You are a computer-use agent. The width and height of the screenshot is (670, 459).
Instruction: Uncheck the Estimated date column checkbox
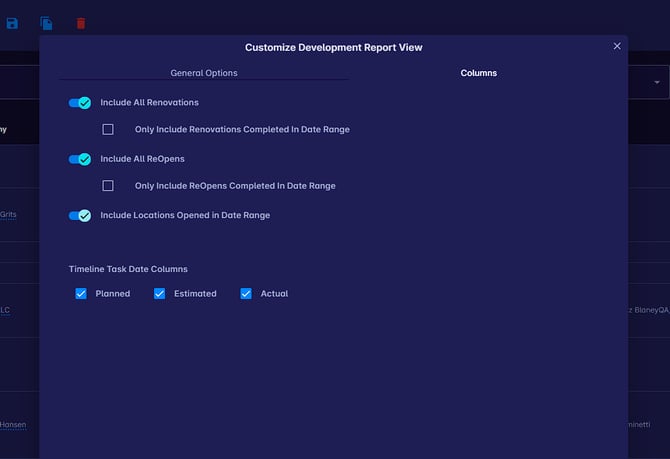coord(159,294)
